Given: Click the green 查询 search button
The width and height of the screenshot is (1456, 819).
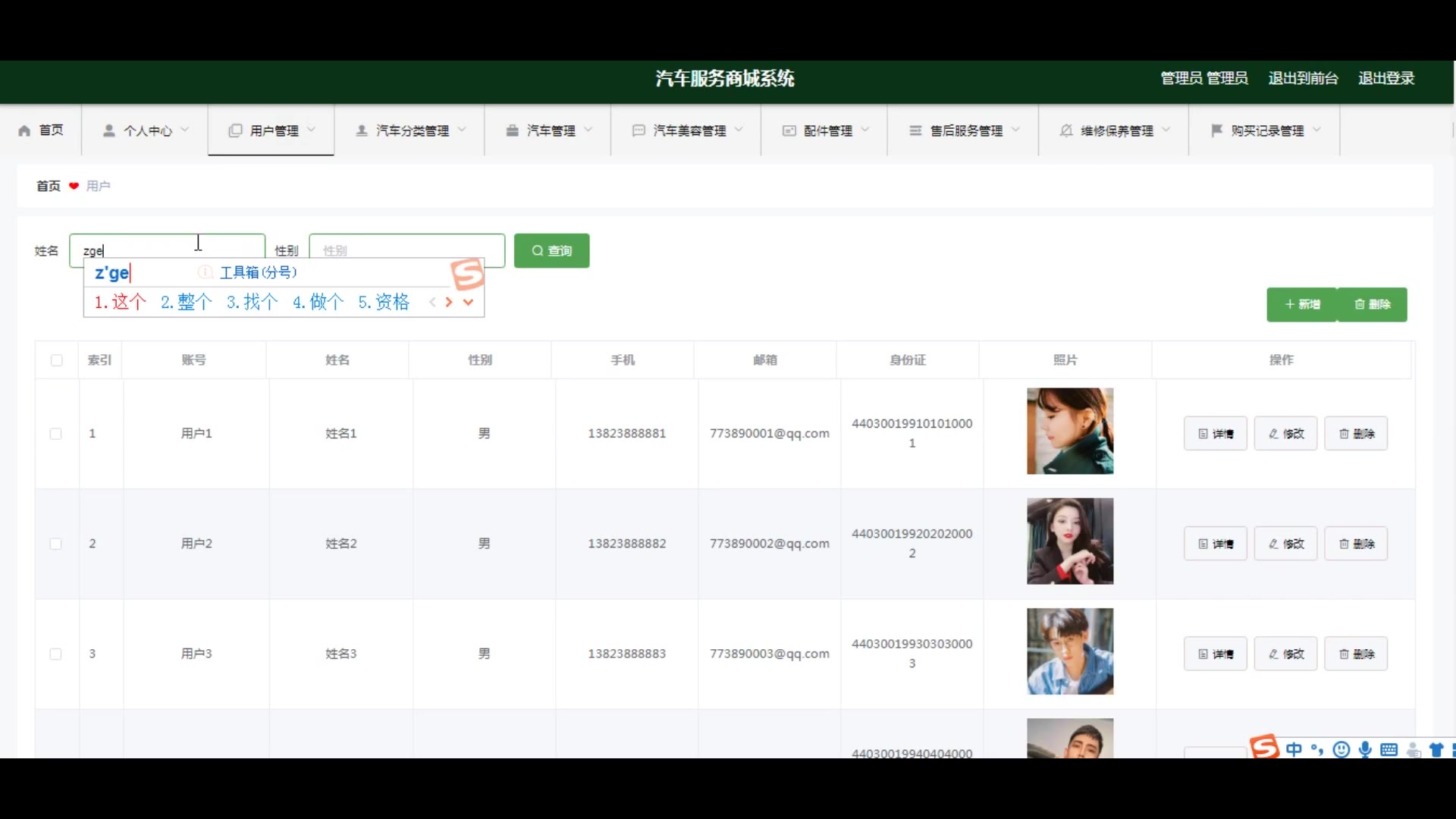Looking at the screenshot, I should pyautogui.click(x=552, y=250).
